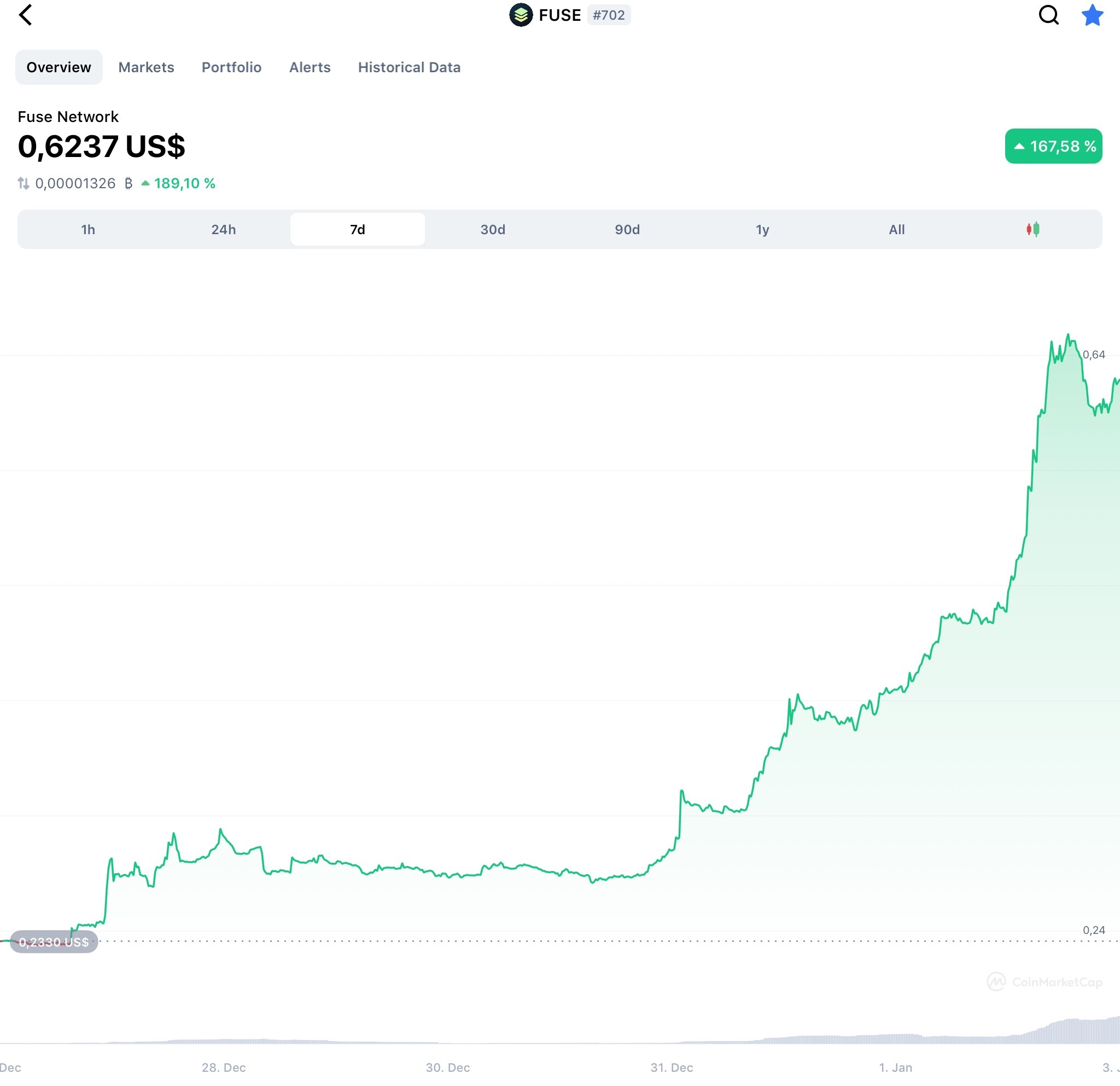Screen dimensions: 1120x1086
Task: Pick the 30d chart range
Action: coord(493,229)
